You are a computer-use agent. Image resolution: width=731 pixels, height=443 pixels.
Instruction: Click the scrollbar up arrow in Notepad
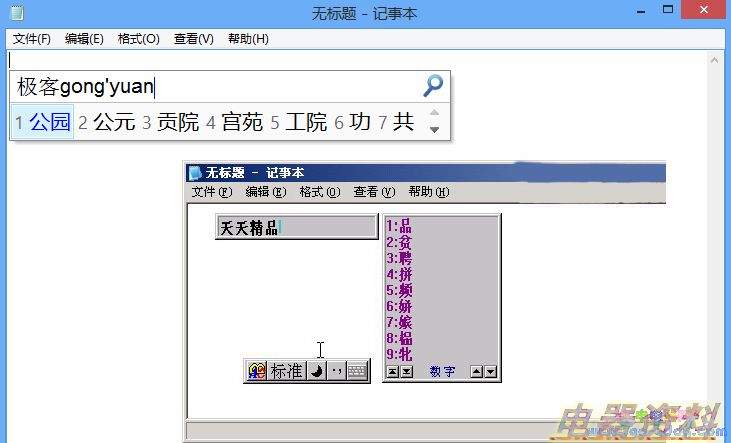coord(714,60)
